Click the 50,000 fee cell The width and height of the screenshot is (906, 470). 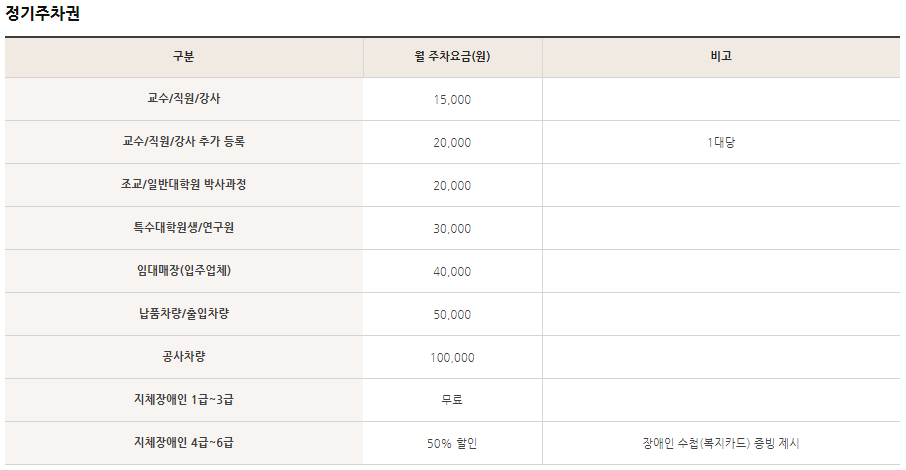tap(452, 314)
